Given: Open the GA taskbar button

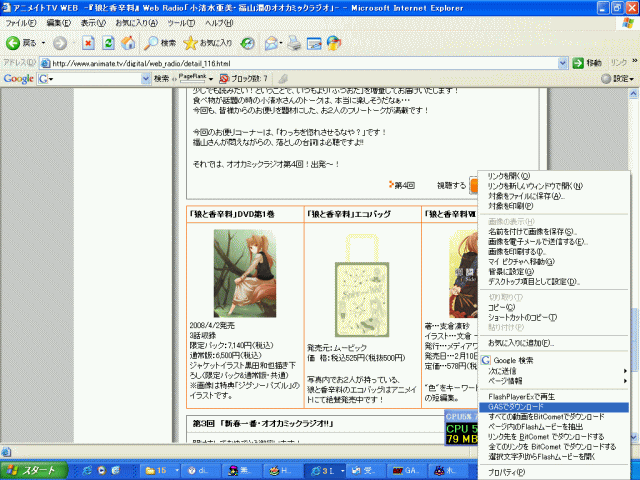Looking at the screenshot, I should (x=407, y=471).
